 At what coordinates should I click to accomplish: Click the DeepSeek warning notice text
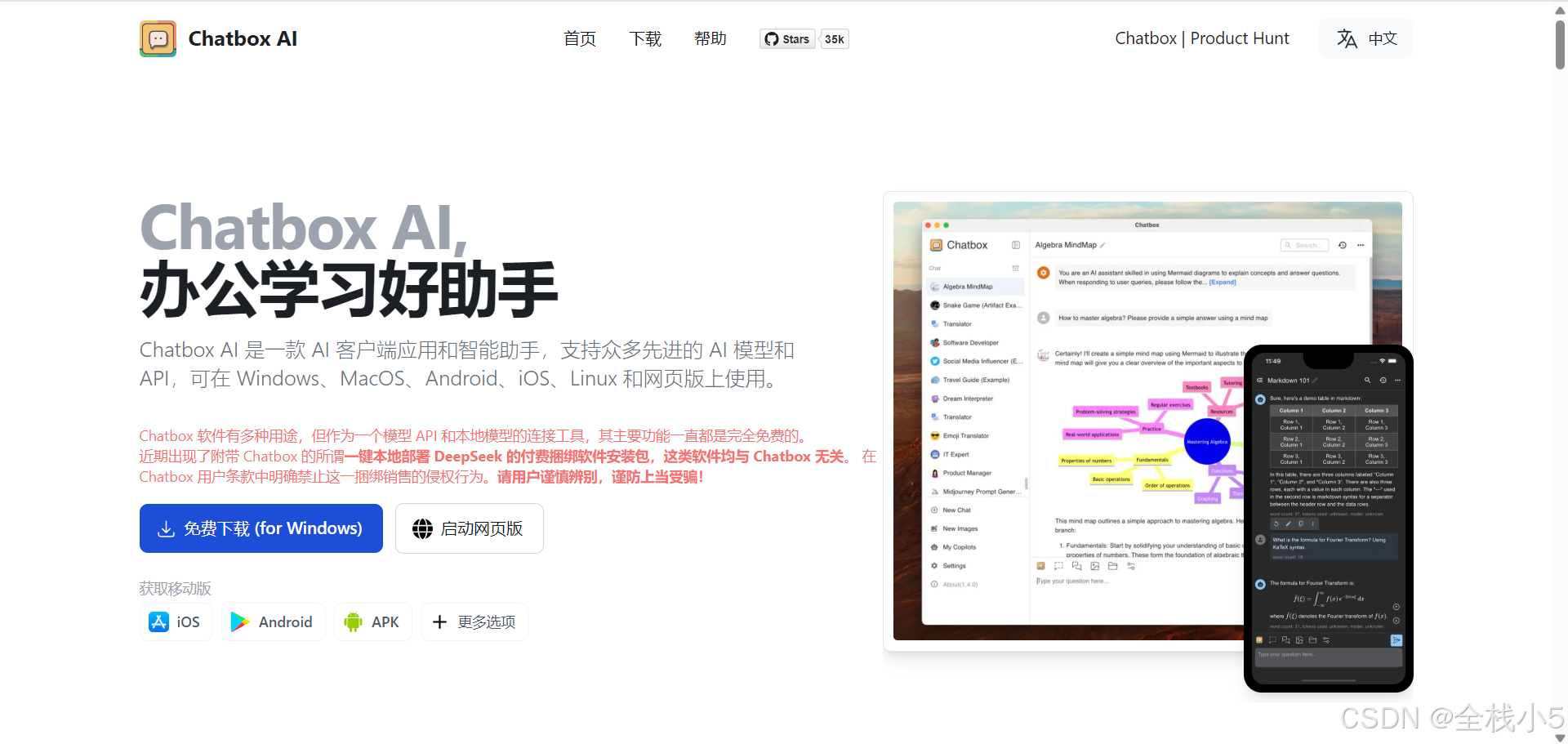pyautogui.click(x=507, y=457)
